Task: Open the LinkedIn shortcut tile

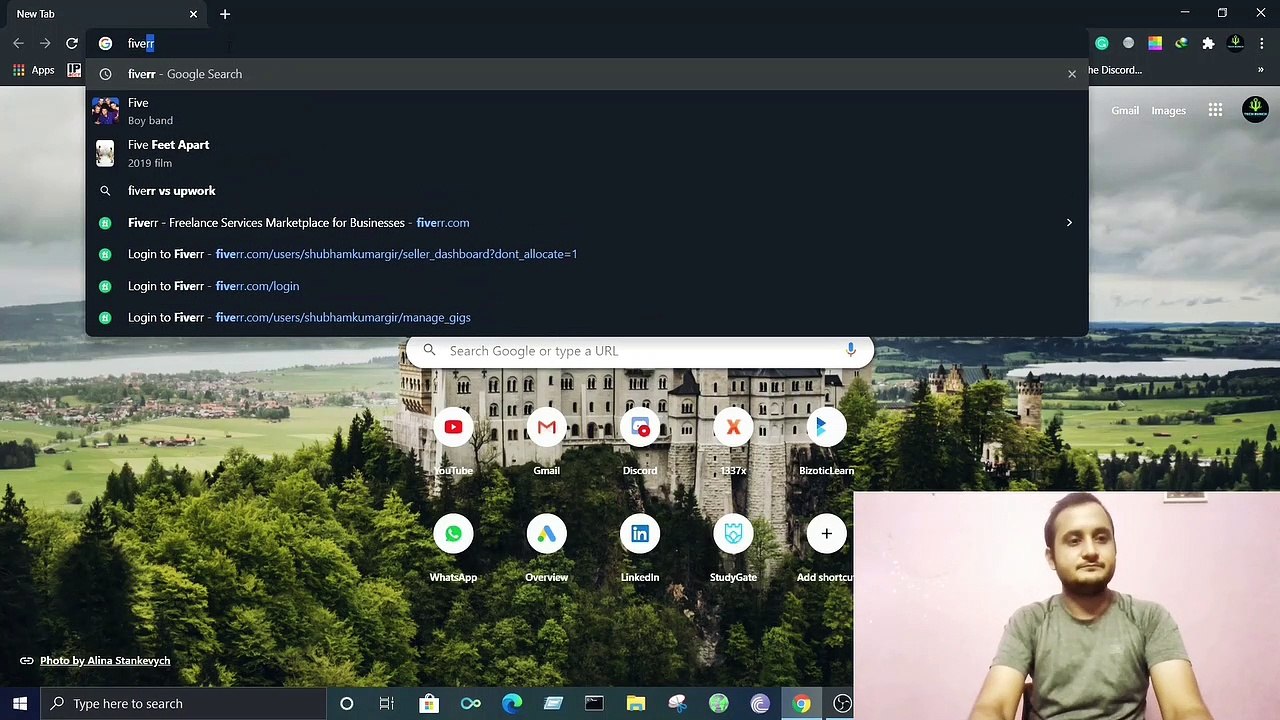Action: tap(640, 548)
